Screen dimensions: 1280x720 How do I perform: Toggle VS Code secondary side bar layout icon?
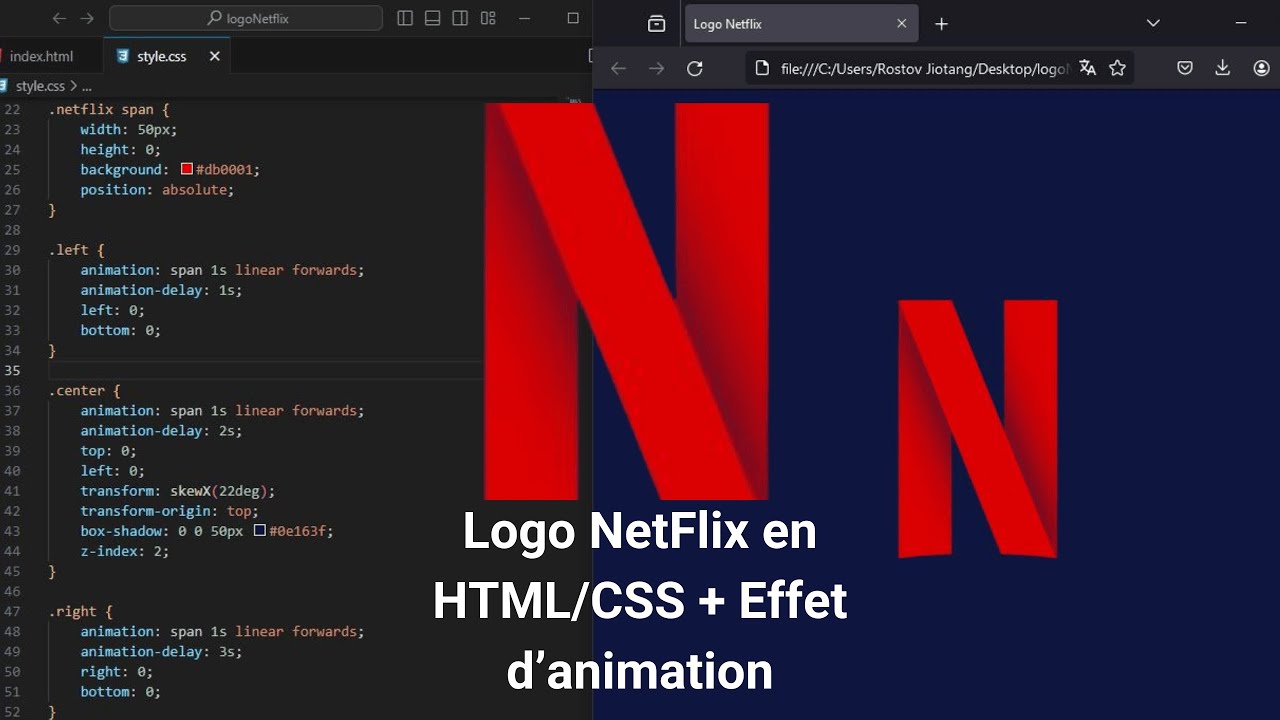[460, 18]
